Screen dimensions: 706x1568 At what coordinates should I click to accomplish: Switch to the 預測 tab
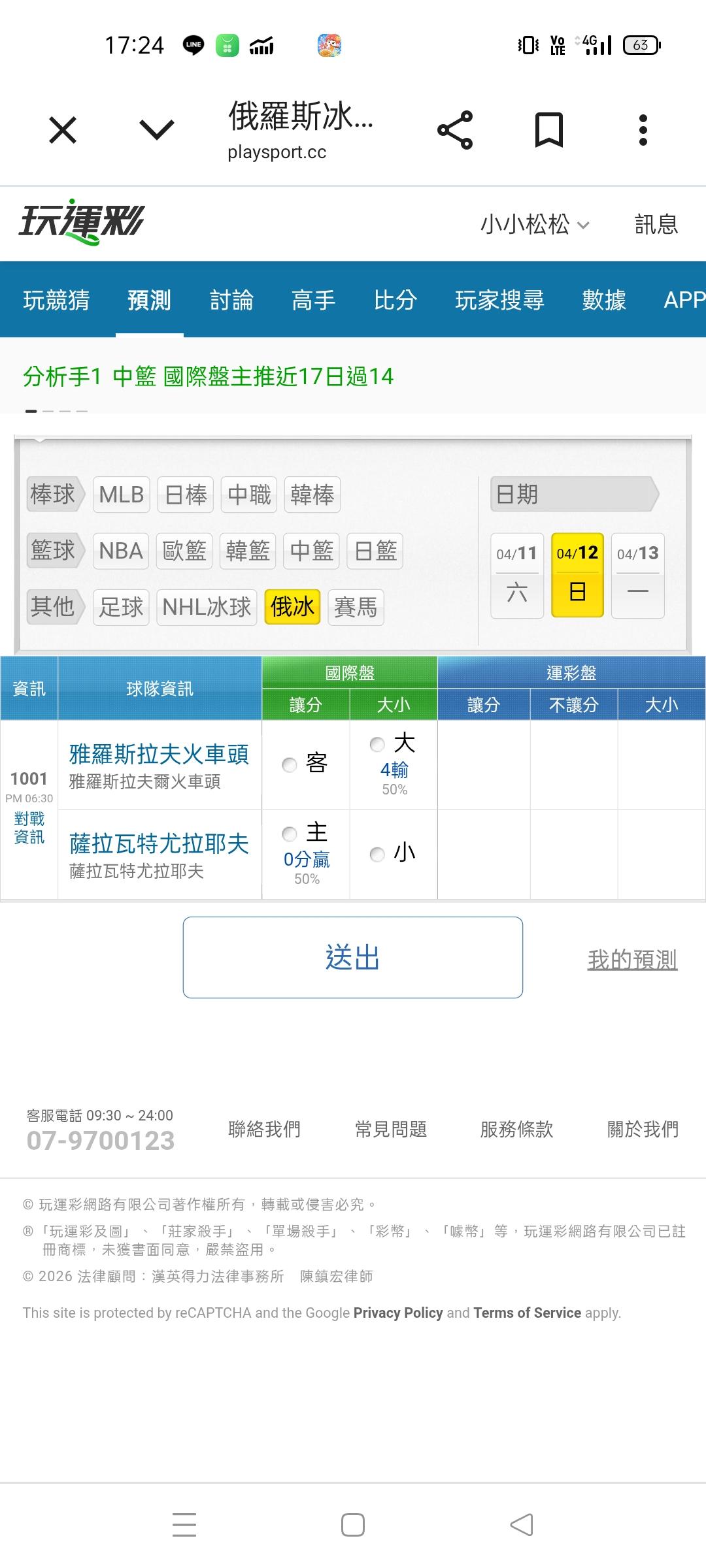tap(149, 300)
